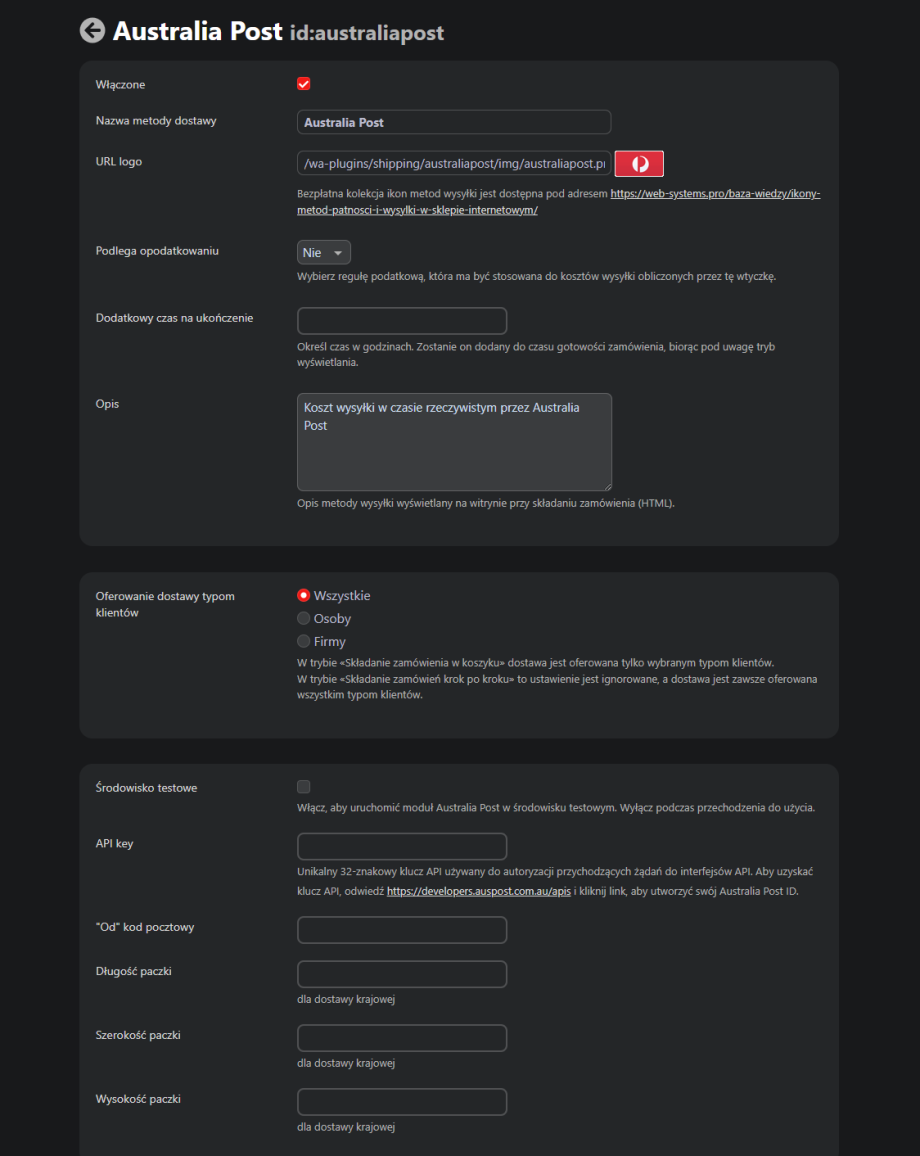Click the back arrow icon
The height and width of the screenshot is (1156, 920).
pyautogui.click(x=92, y=31)
